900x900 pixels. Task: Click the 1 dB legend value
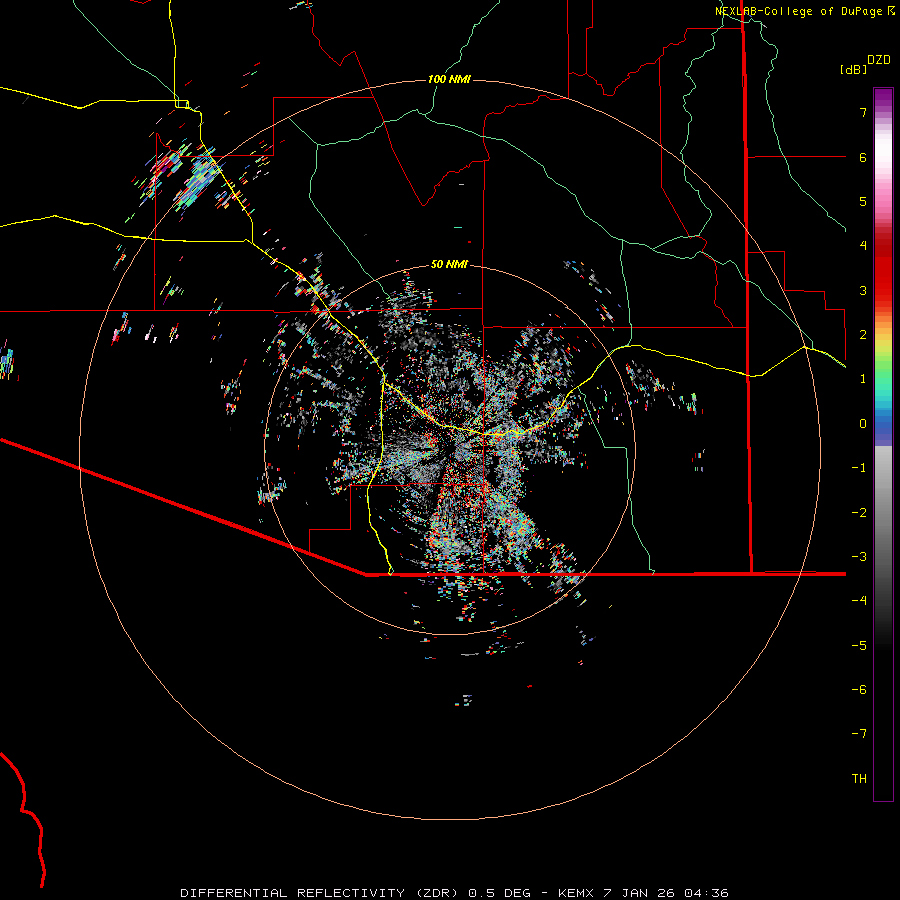(863, 379)
